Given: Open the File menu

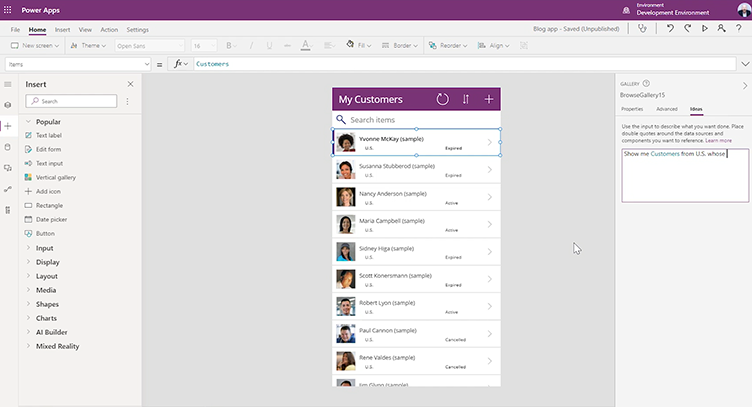Looking at the screenshot, I should point(15,30).
